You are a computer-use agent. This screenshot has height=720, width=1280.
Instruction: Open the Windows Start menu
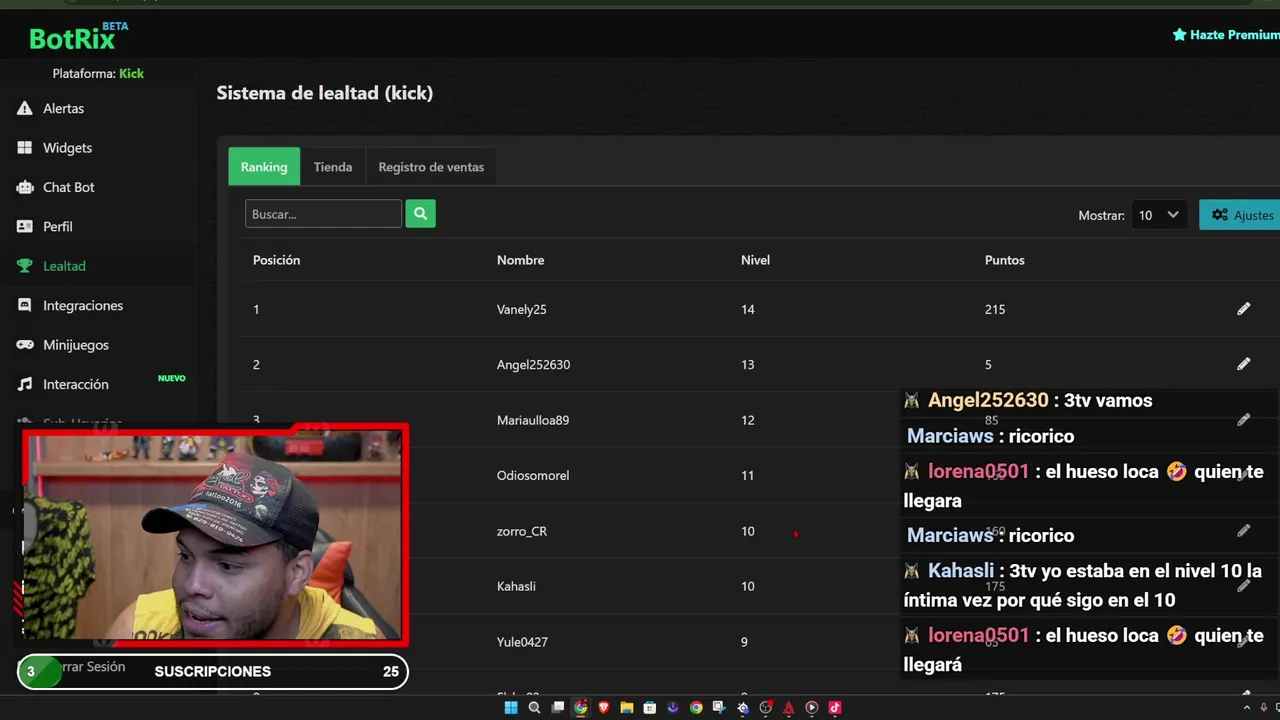click(x=511, y=708)
